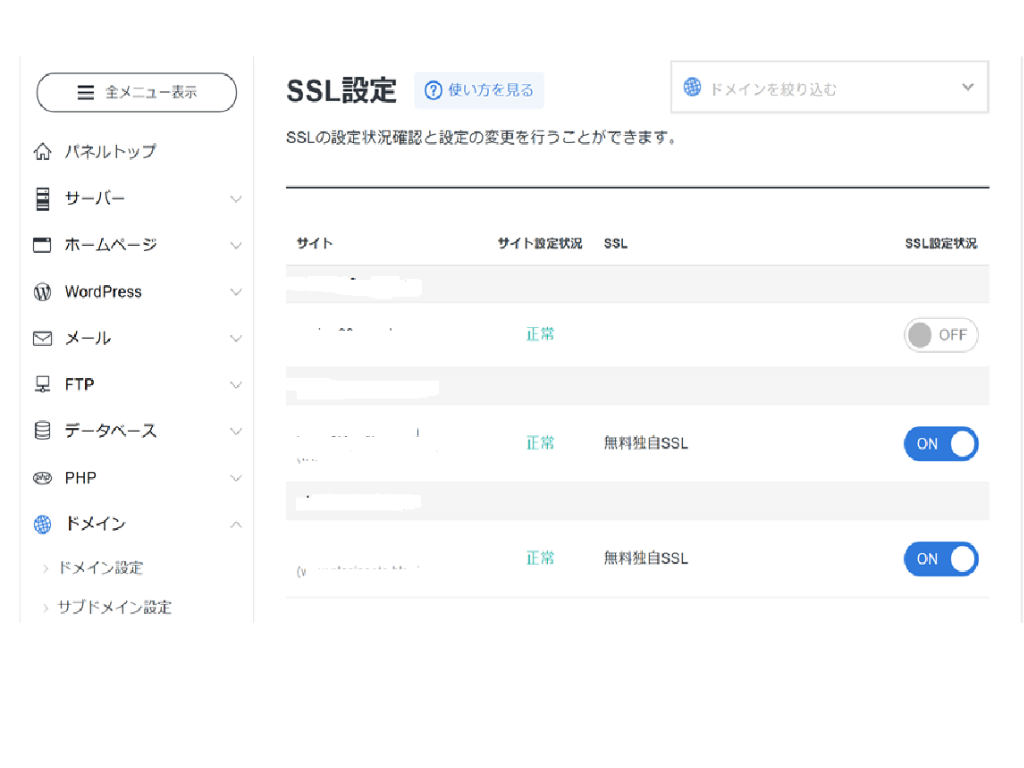Select the サーバー server icon in sidebar
This screenshot has height=768, width=1024.
42,198
